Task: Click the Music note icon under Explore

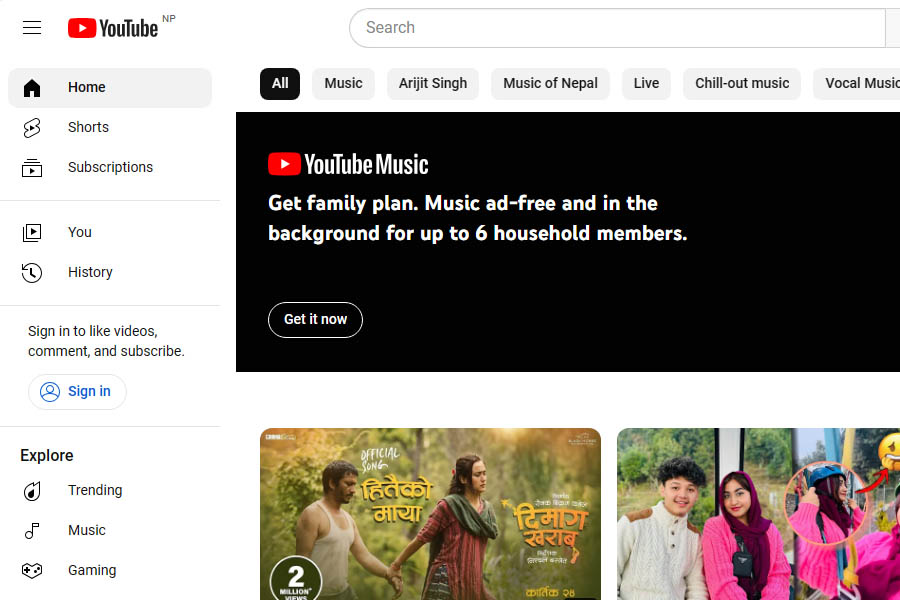Action: pos(32,531)
